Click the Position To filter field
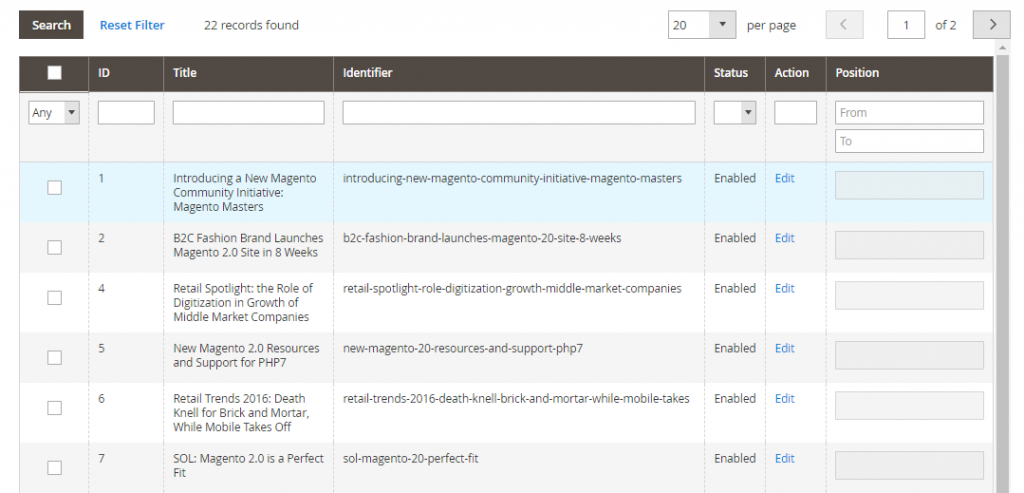This screenshot has width=1024, height=493. (x=909, y=141)
